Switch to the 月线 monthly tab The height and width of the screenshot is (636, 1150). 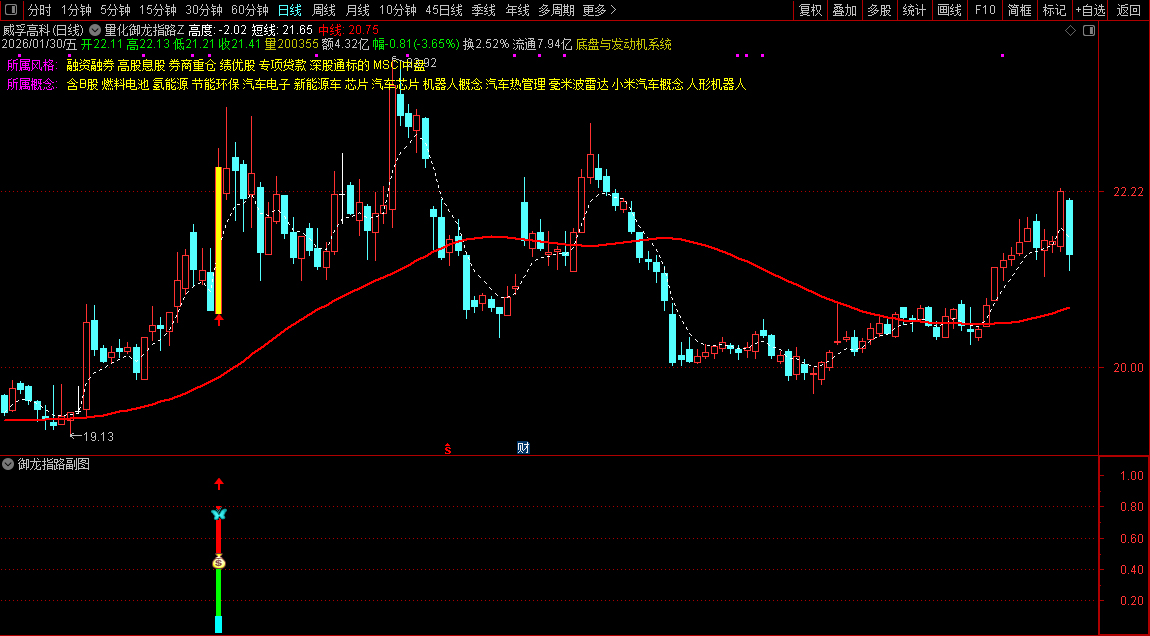357,10
